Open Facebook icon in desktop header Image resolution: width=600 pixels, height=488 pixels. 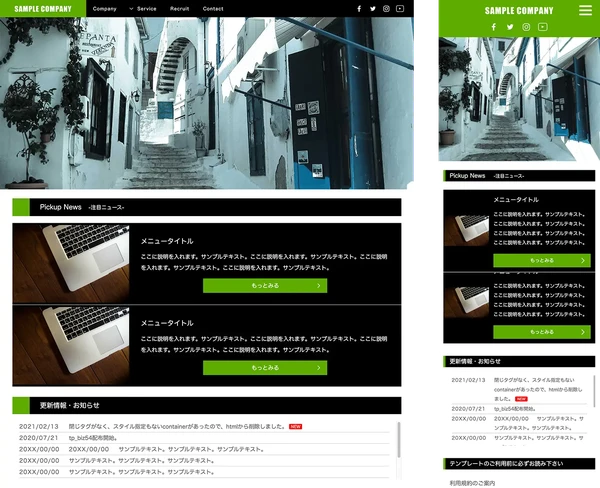click(359, 9)
